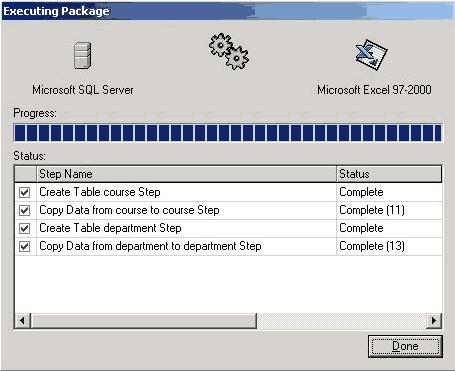Toggle checkbox for Create Table department Step
Screen dimensions: 455x371
(x=24, y=228)
